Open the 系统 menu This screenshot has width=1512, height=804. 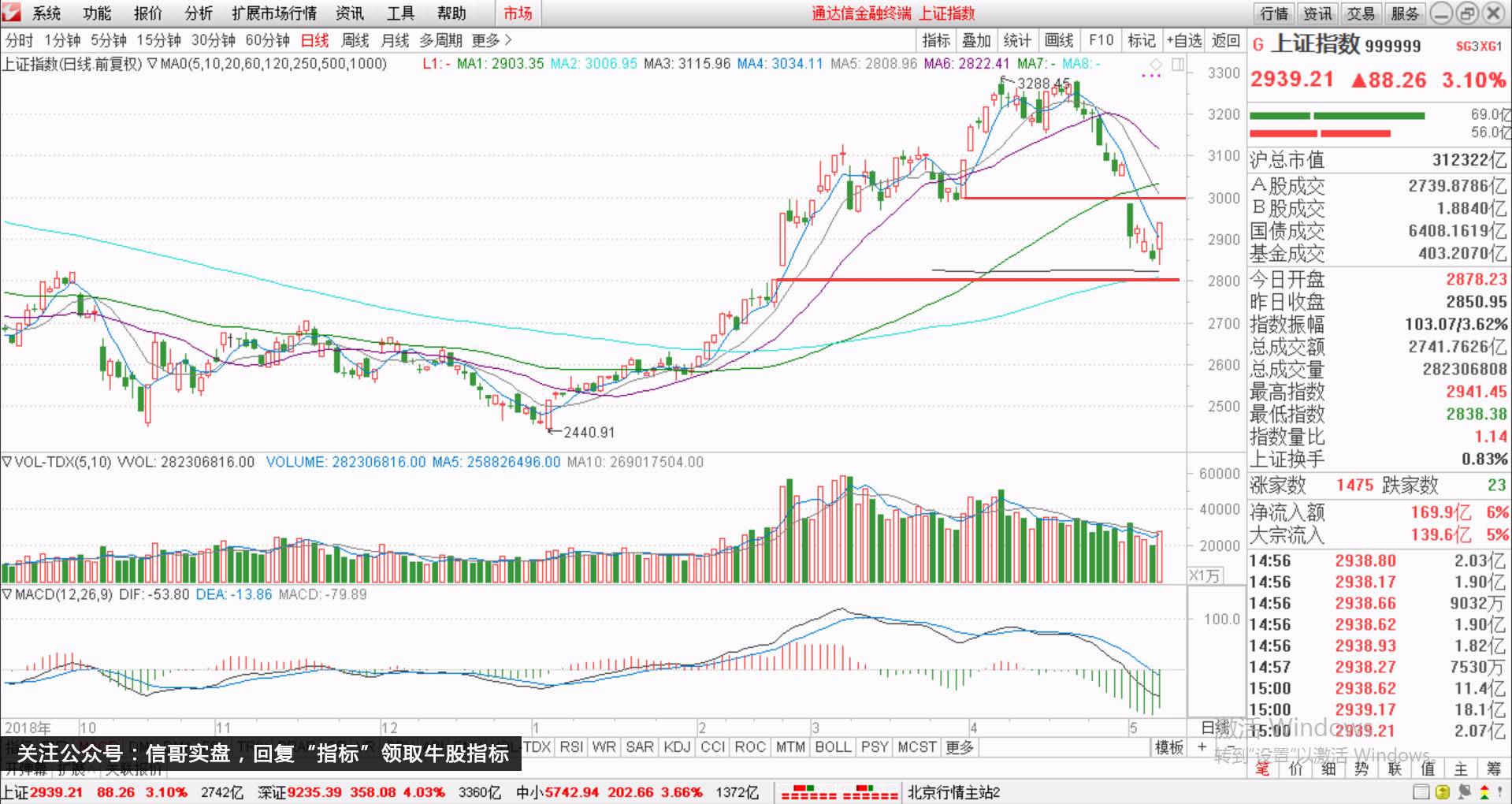[46, 13]
